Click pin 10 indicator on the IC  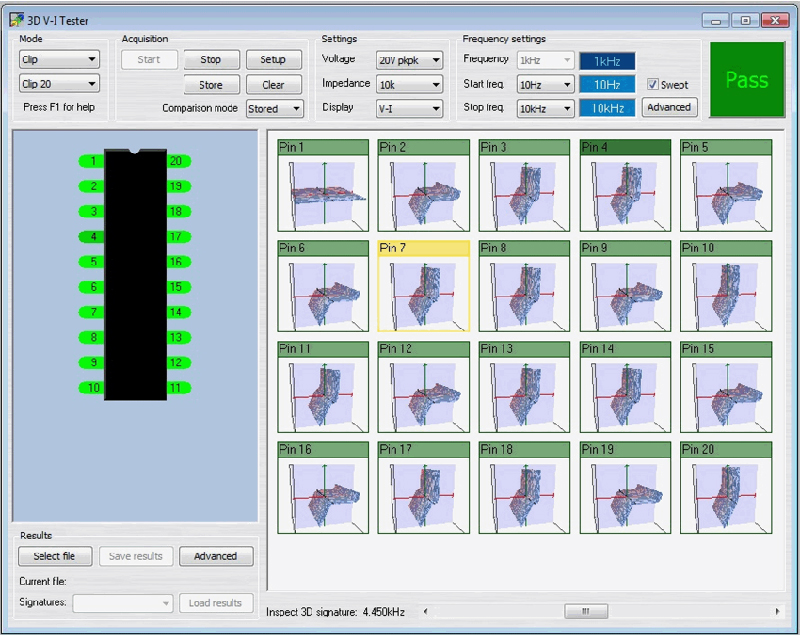pyautogui.click(x=92, y=388)
